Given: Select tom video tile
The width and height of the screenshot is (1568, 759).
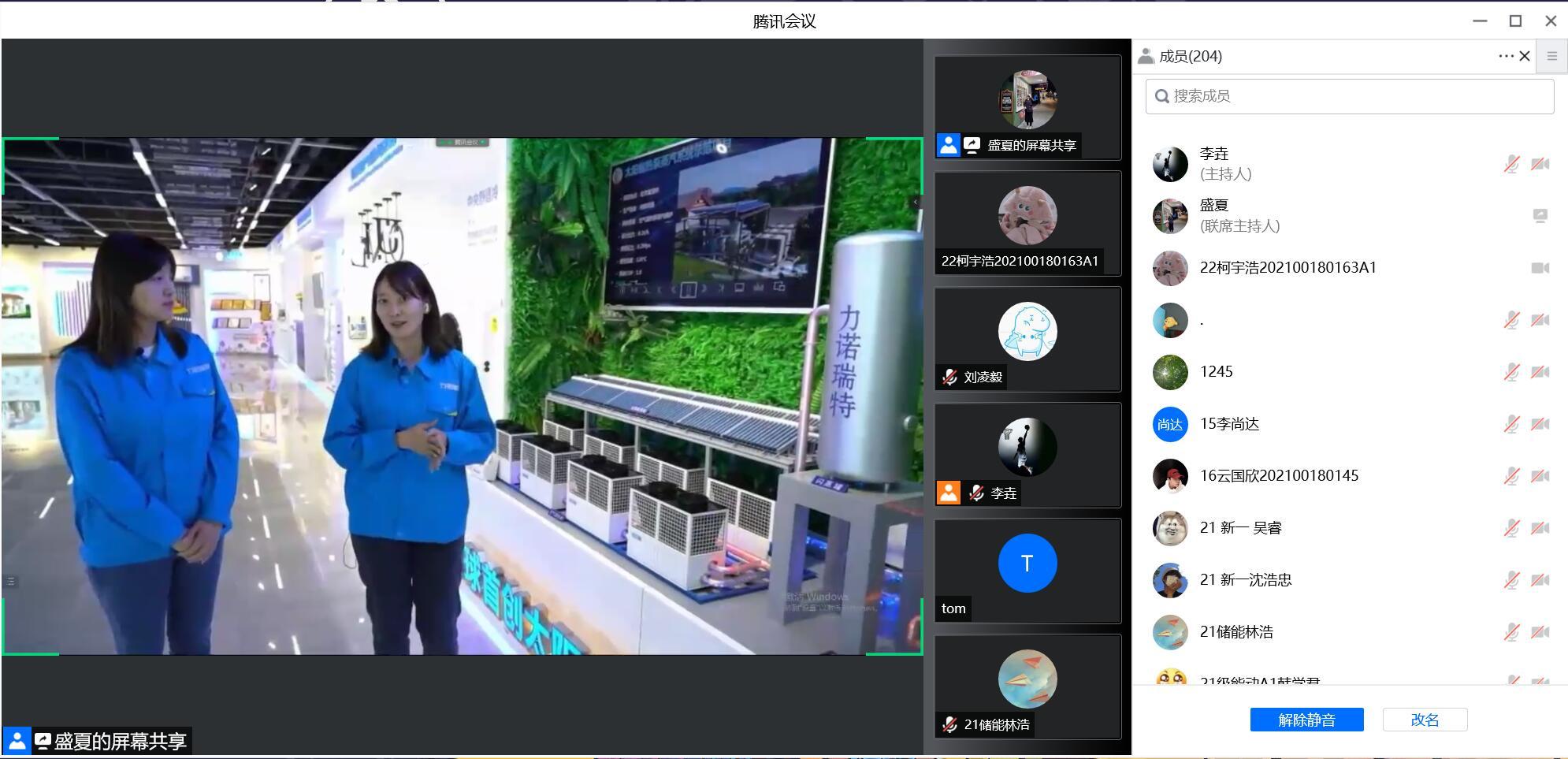Looking at the screenshot, I should (x=1027, y=571).
